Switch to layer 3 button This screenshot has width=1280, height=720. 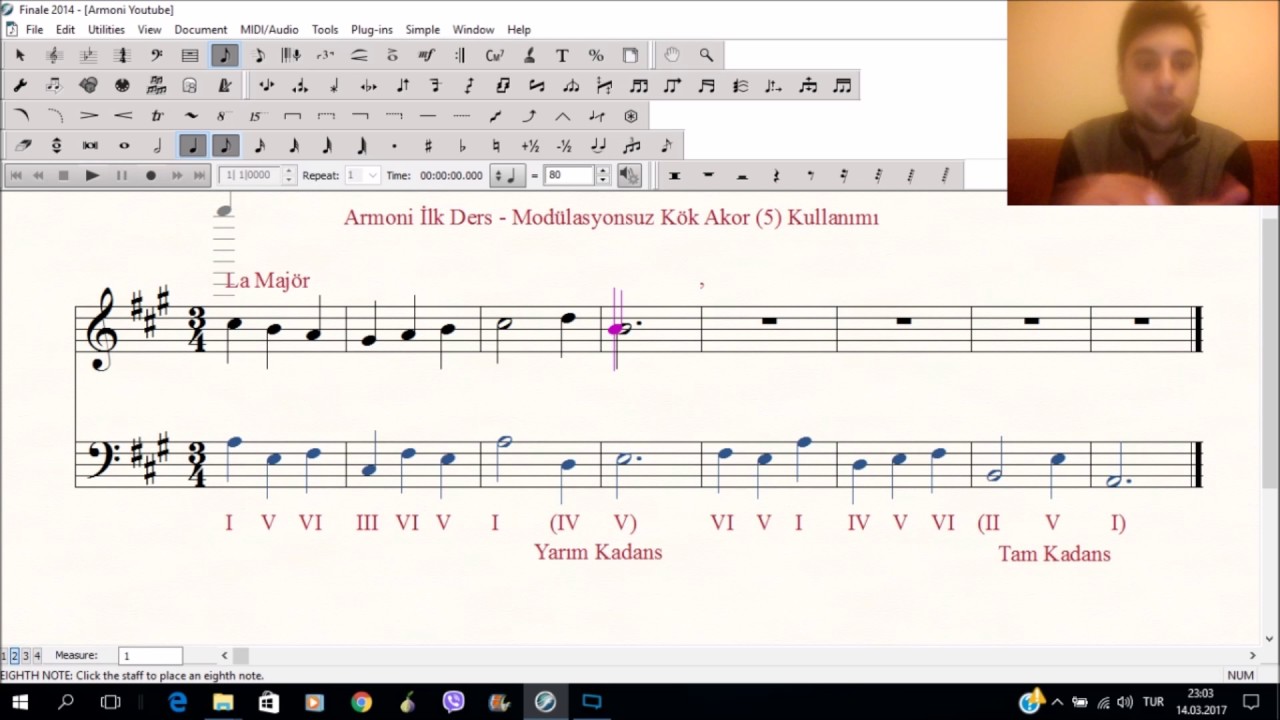(26, 656)
